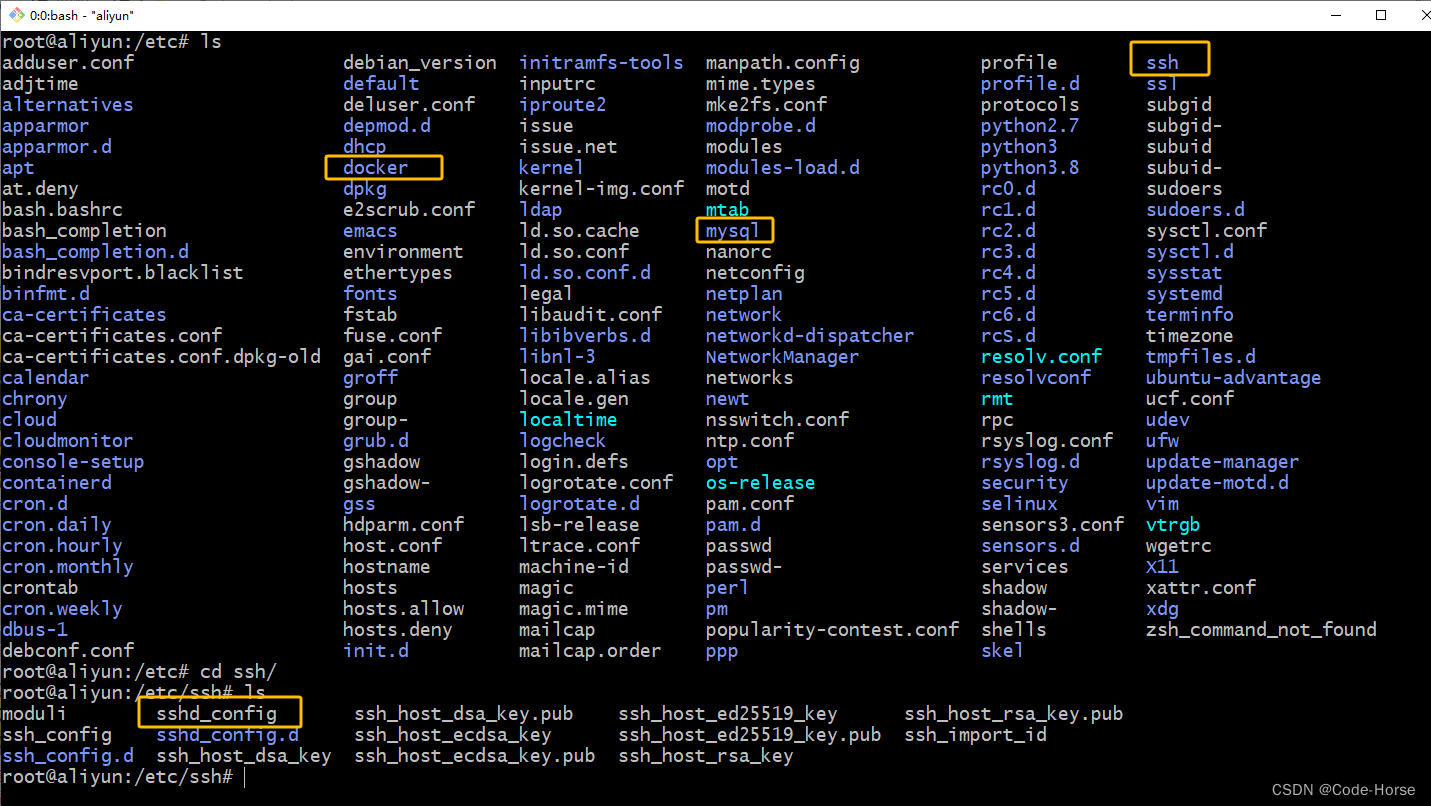
Task: Click the 'passwd' file entry
Action: point(738,545)
